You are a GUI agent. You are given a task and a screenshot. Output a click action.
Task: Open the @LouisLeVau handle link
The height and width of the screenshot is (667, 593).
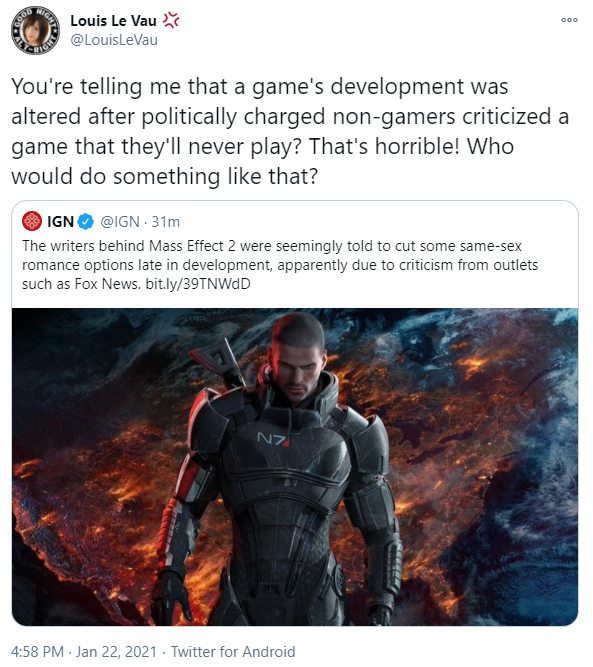(x=114, y=40)
